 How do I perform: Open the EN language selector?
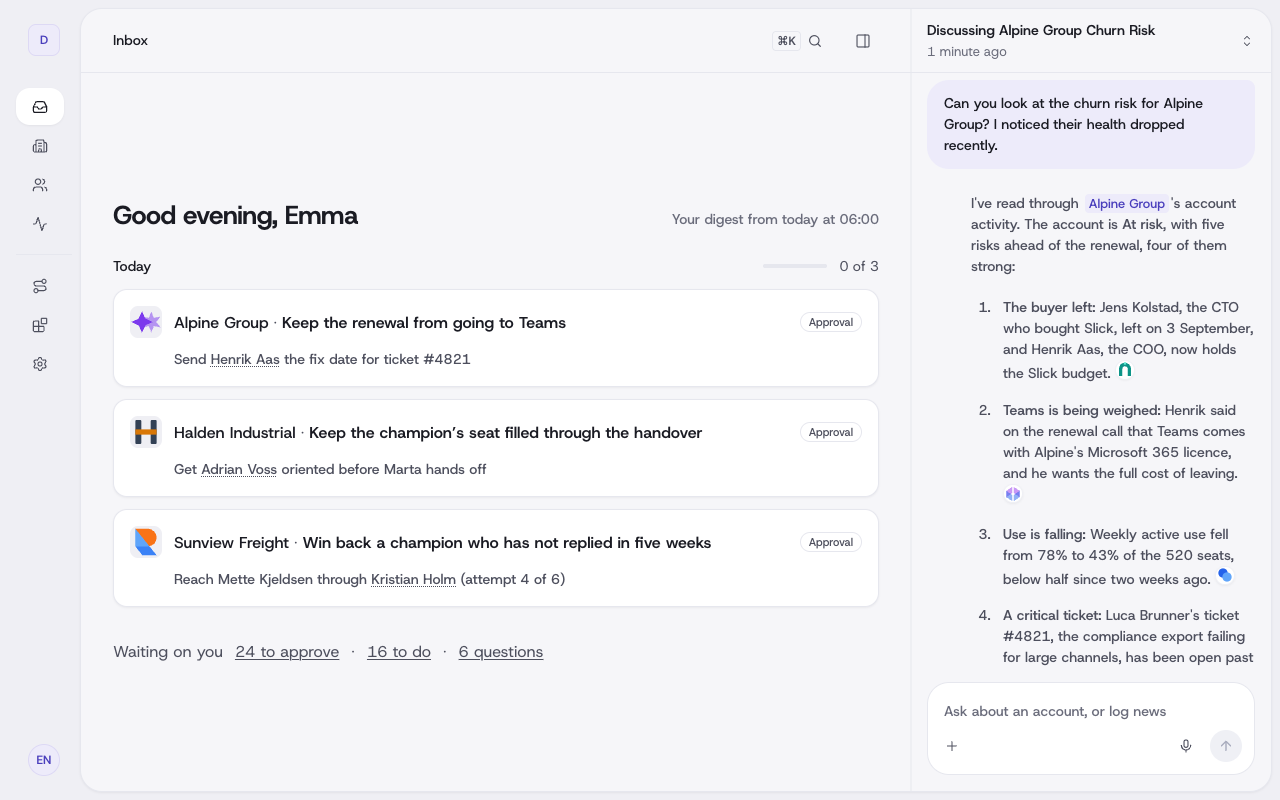click(x=44, y=760)
